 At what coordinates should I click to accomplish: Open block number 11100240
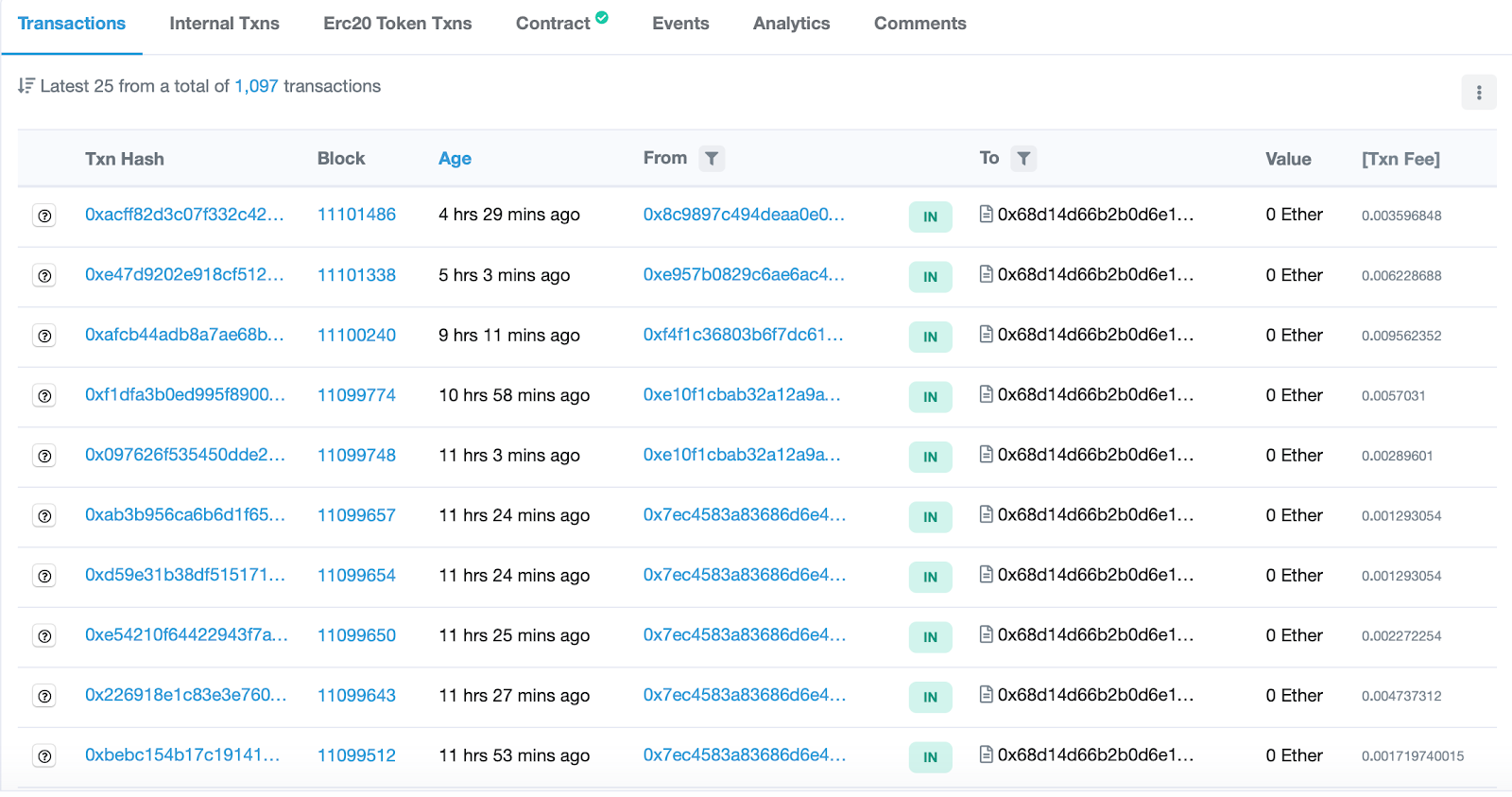tap(356, 335)
